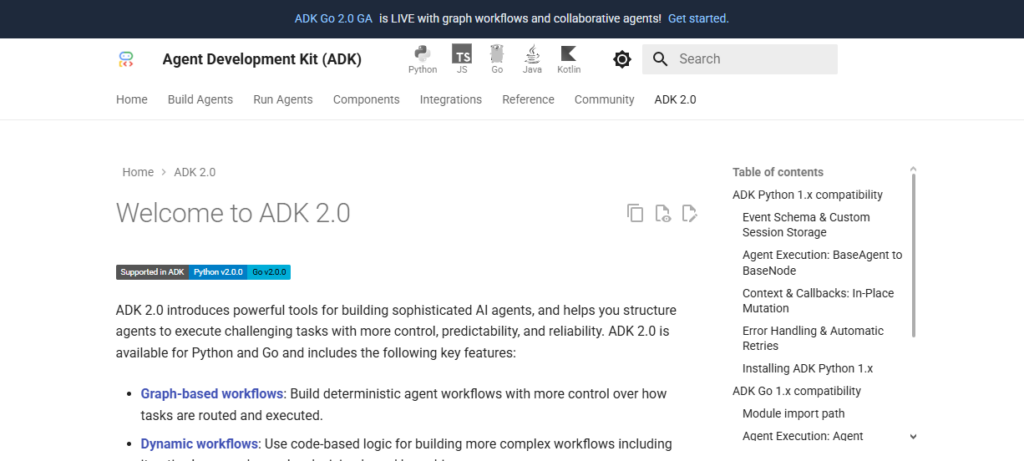Go to Home in the breadcrumb
This screenshot has height=461, width=1024.
click(x=138, y=172)
